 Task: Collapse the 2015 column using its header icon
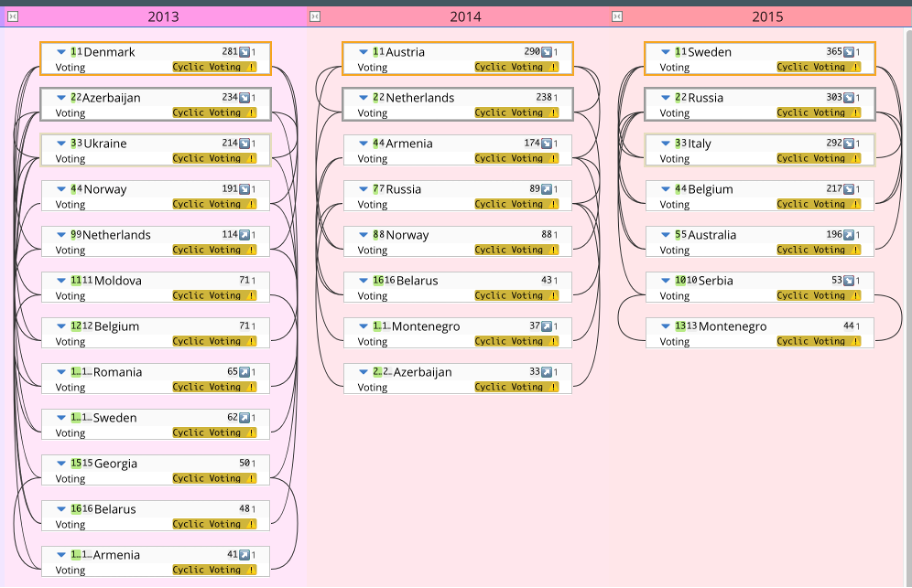click(x=617, y=17)
